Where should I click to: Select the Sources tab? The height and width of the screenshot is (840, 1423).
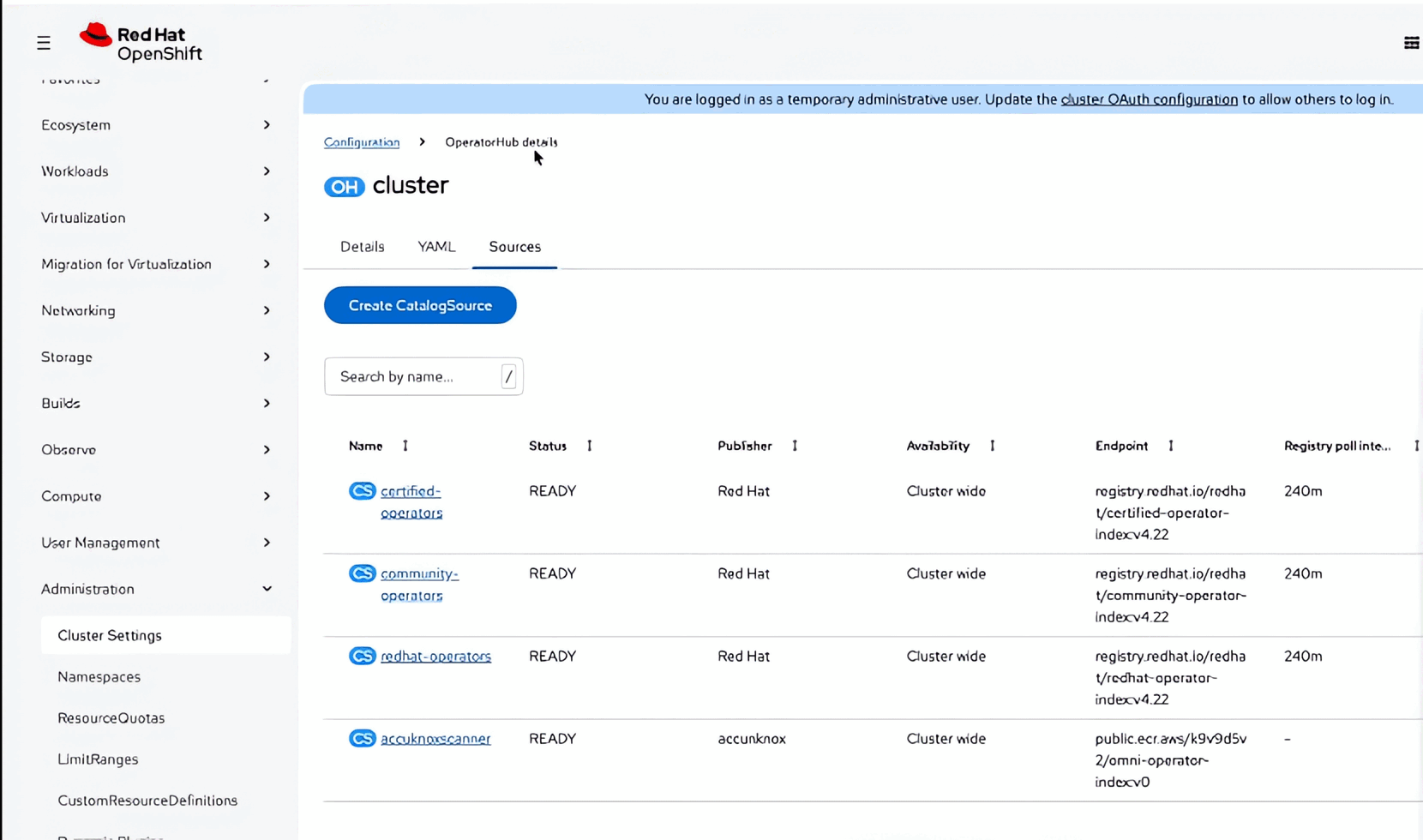515,247
